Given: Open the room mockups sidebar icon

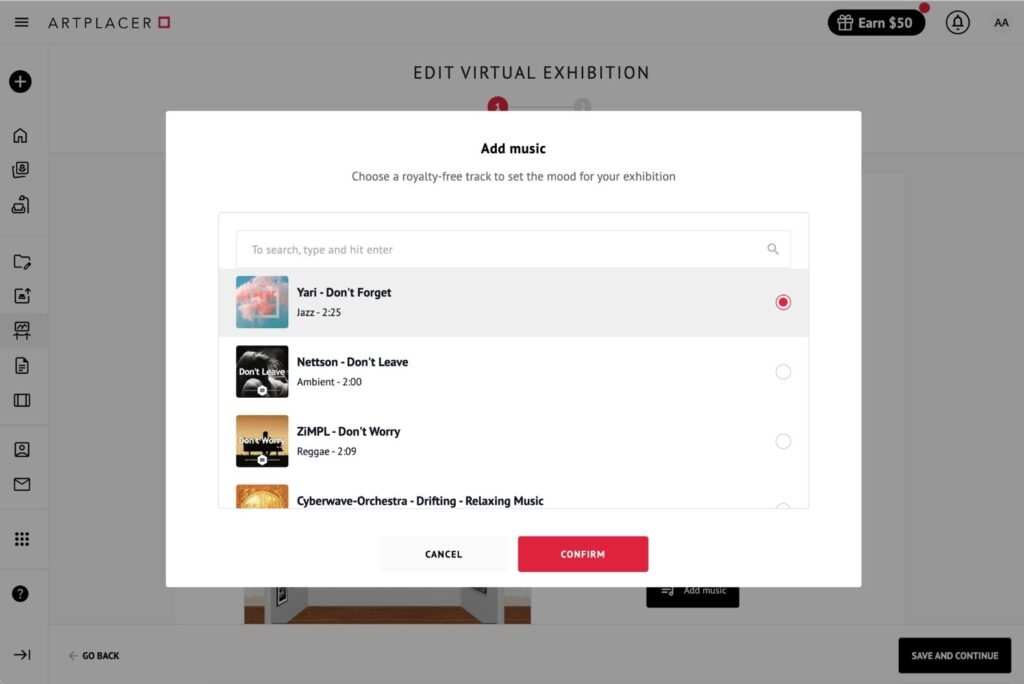Looking at the screenshot, I should (20, 204).
